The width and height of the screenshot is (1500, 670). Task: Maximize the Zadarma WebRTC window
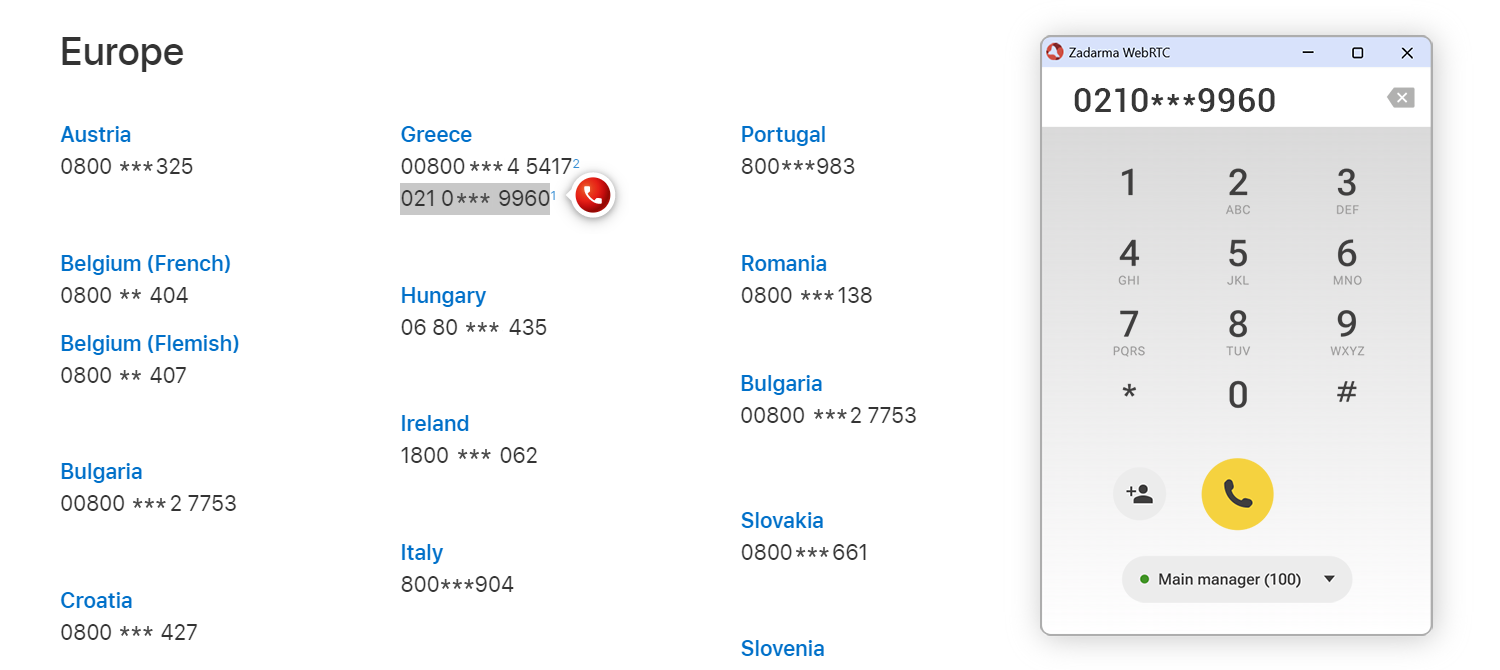point(1357,53)
